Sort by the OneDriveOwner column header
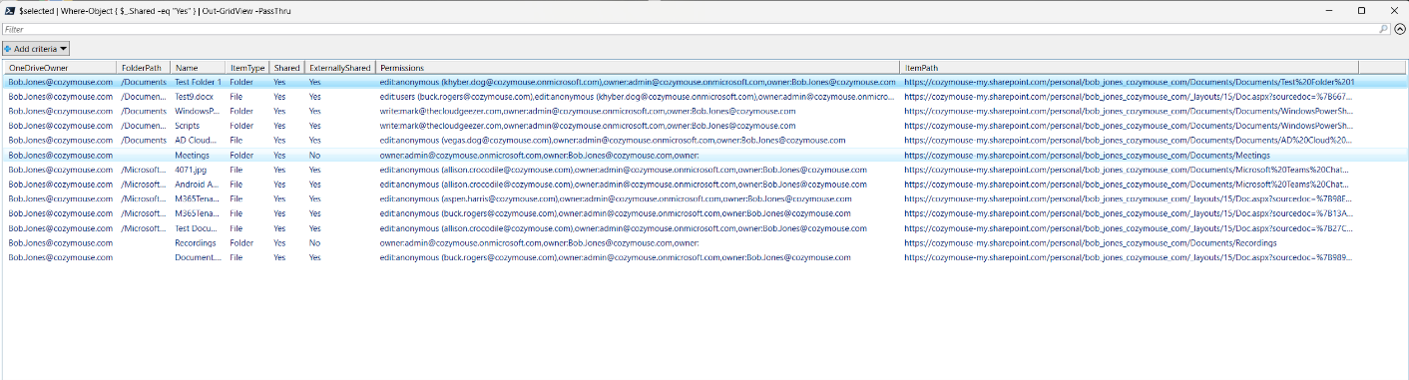The image size is (1409, 380). coord(60,67)
